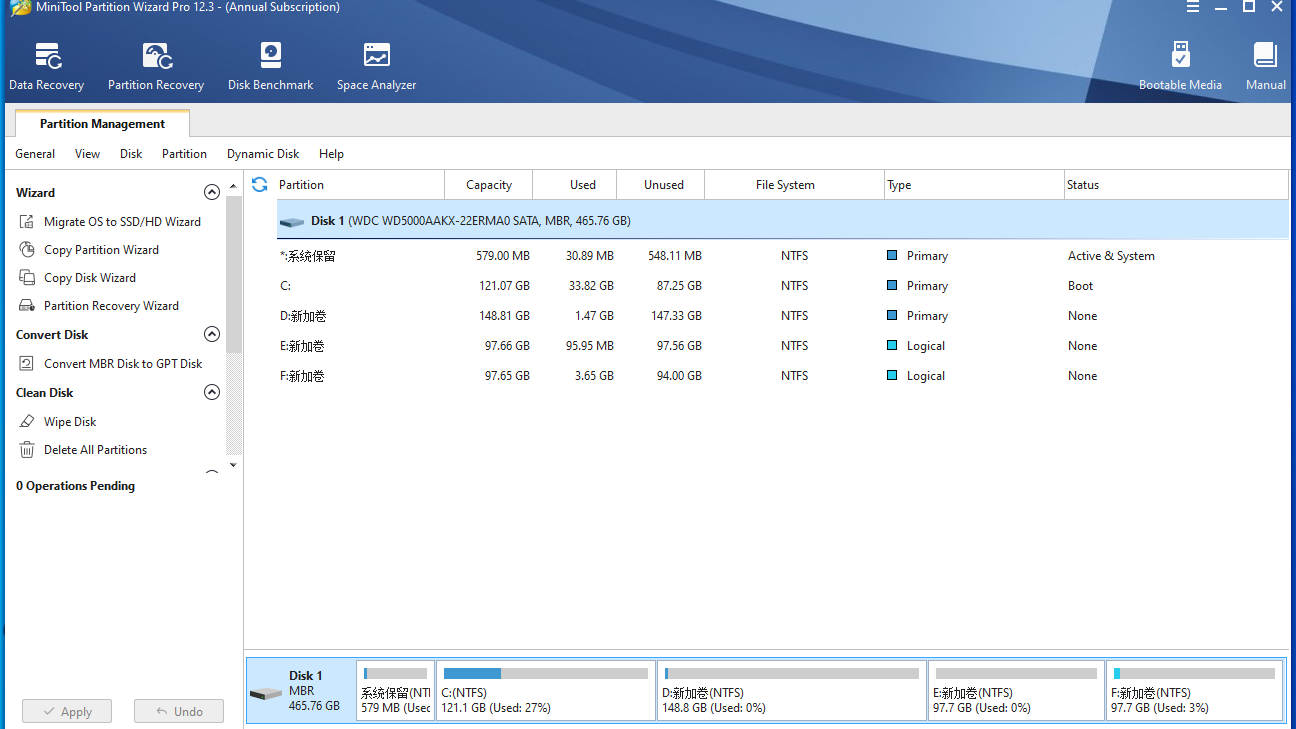Open the hamburger menu

tap(1193, 7)
